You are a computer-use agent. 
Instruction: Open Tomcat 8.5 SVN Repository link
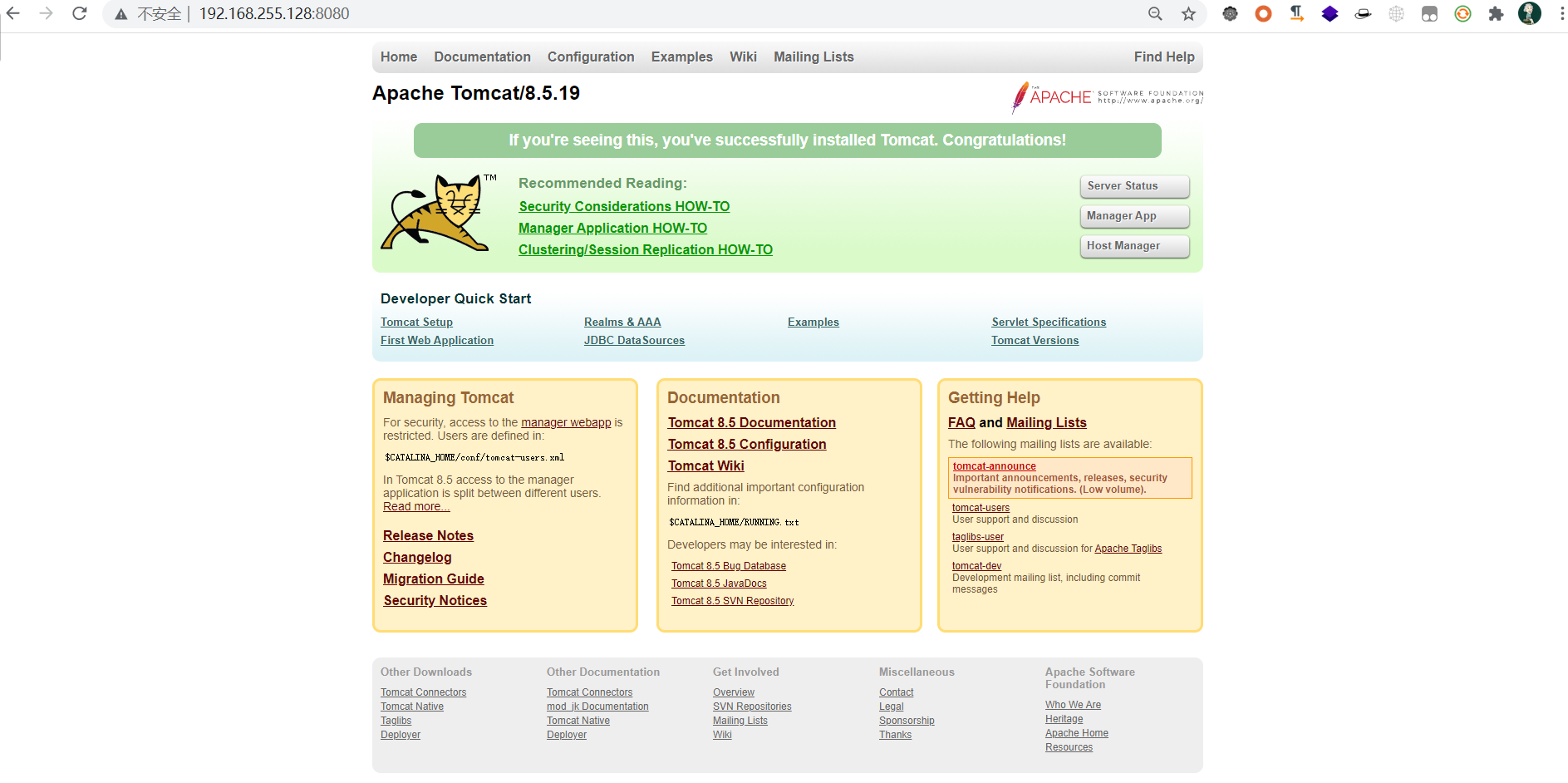coord(732,601)
